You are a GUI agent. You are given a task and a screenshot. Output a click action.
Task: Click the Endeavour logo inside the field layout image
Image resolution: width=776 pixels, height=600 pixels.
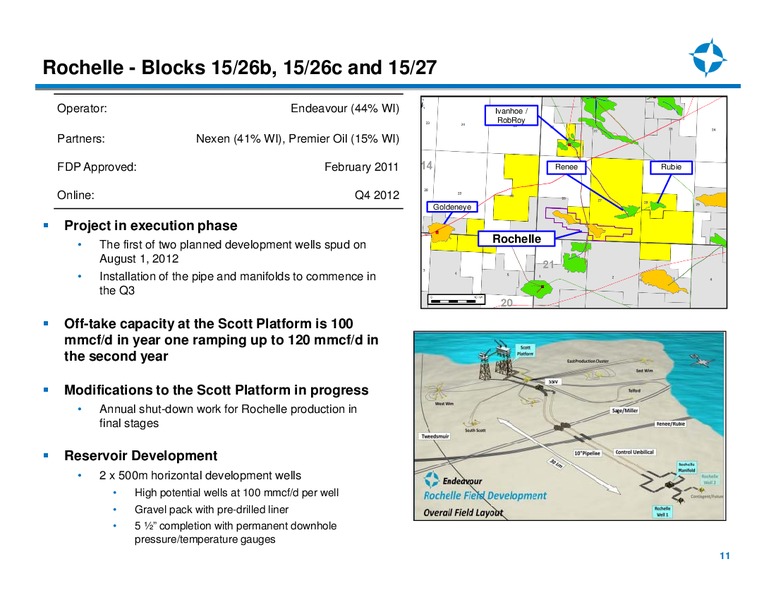(453, 480)
